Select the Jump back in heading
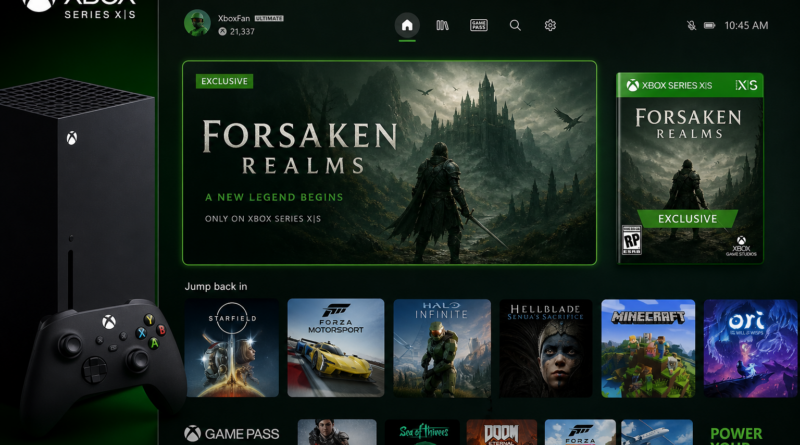The width and height of the screenshot is (800, 445). tap(216, 286)
